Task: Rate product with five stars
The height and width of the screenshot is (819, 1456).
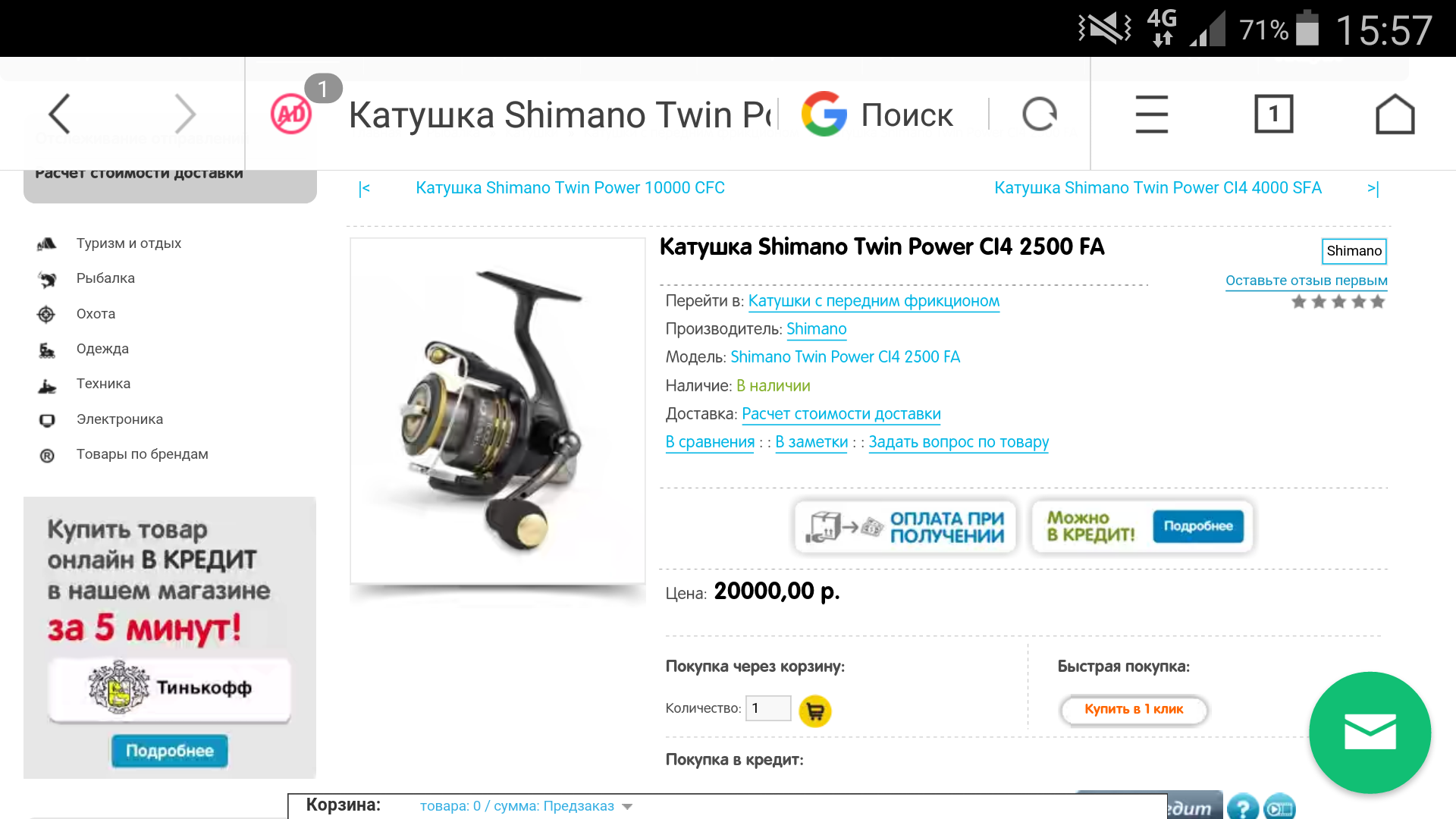Action: tap(1338, 302)
